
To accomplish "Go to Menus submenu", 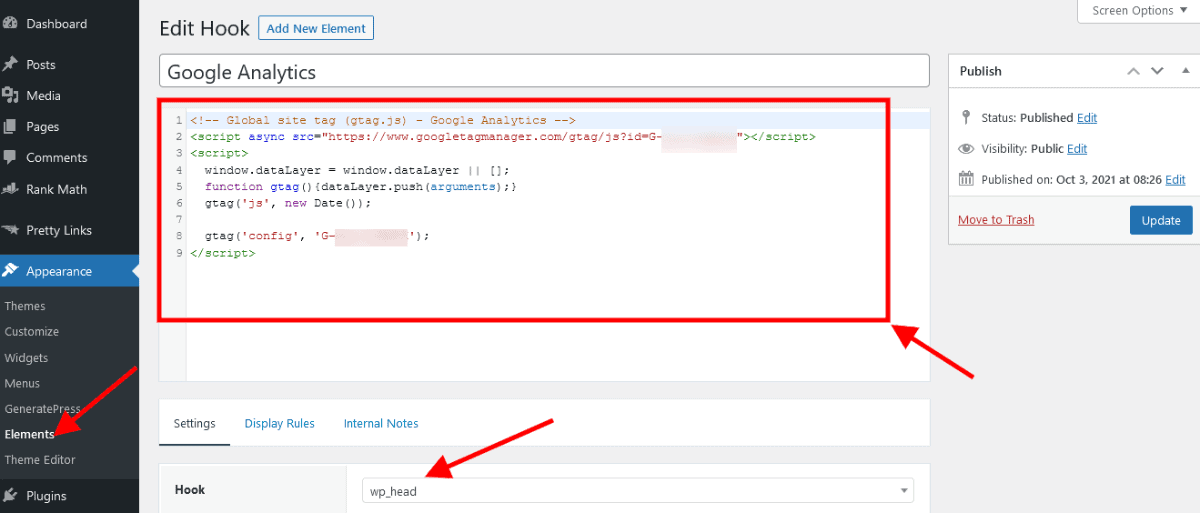I will coord(22,383).
